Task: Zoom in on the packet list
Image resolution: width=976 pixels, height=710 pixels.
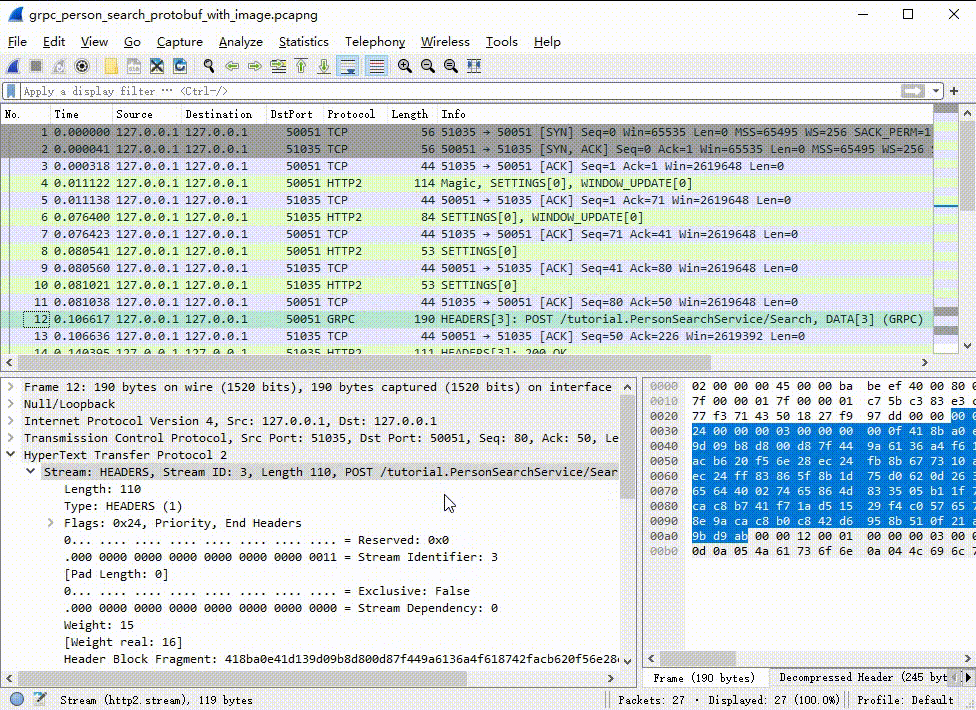Action: point(402,66)
